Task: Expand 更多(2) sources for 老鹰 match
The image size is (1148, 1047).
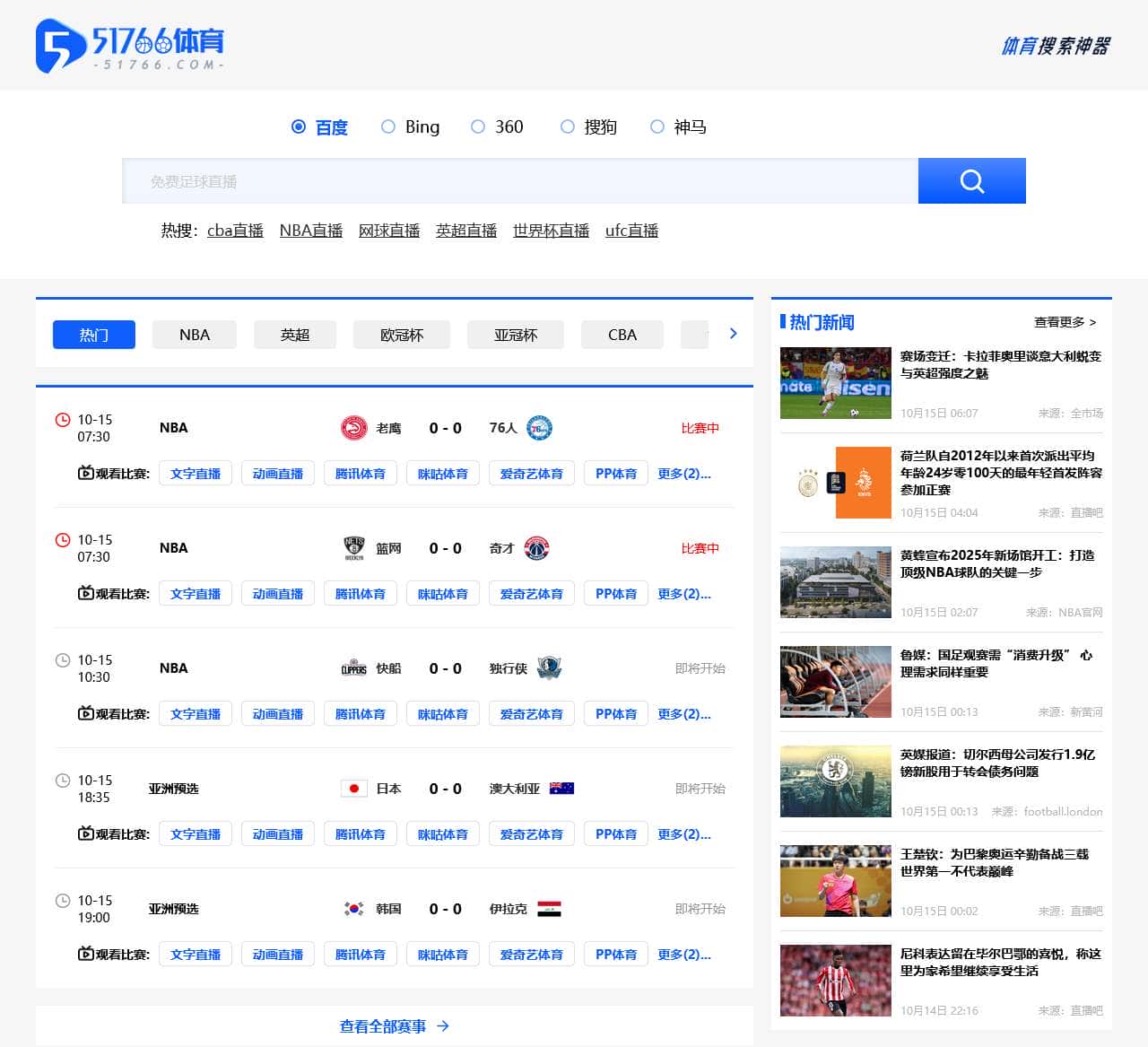Action: coord(684,474)
